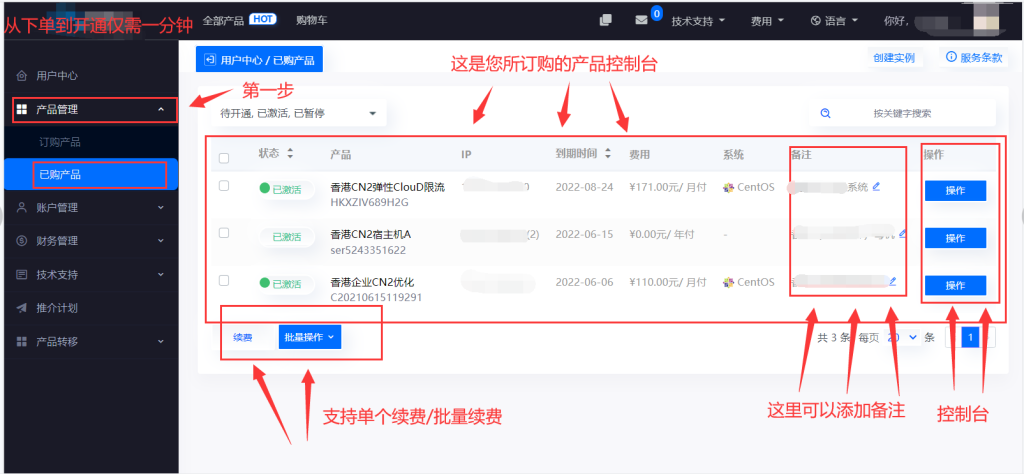Open the 费用 top menu

point(767,20)
